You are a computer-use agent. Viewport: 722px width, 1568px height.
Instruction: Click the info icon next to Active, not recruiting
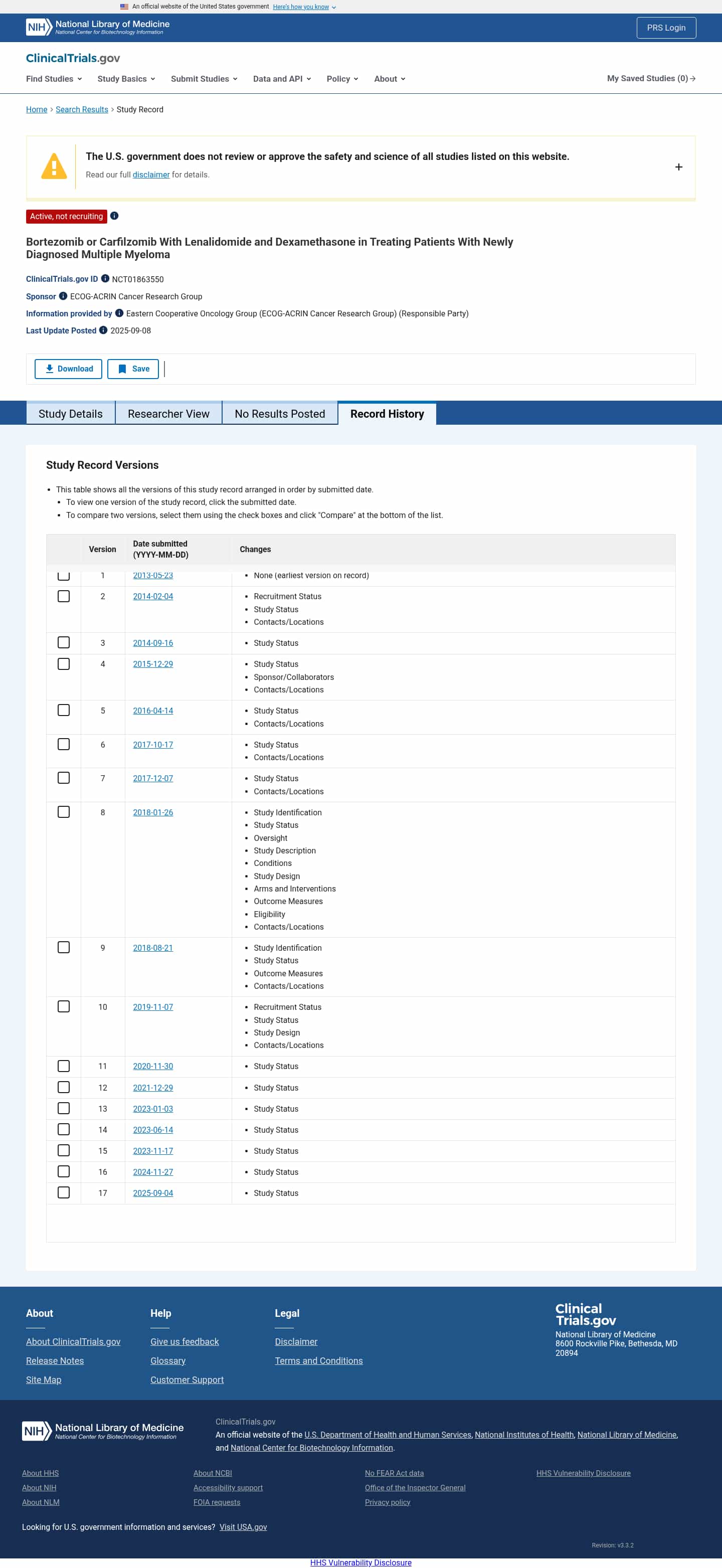pyautogui.click(x=114, y=216)
